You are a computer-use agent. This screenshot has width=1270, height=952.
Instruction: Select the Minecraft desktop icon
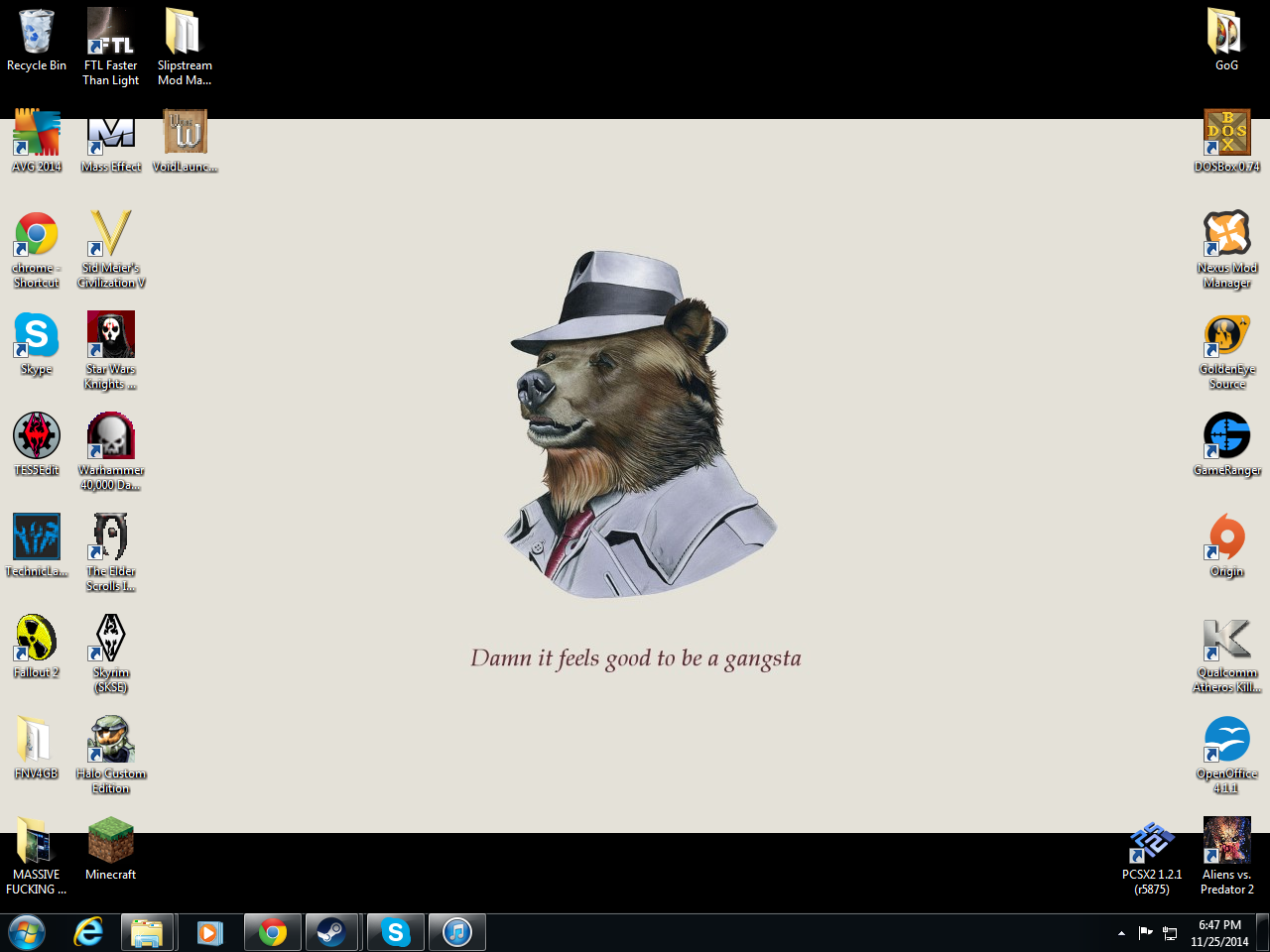111,850
